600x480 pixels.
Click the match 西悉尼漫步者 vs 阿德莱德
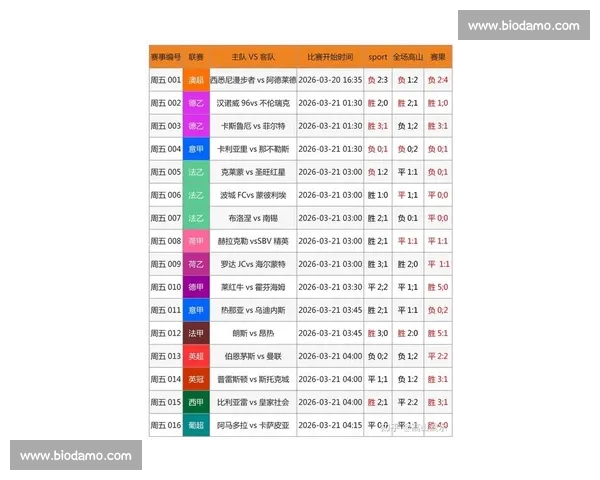pos(253,80)
